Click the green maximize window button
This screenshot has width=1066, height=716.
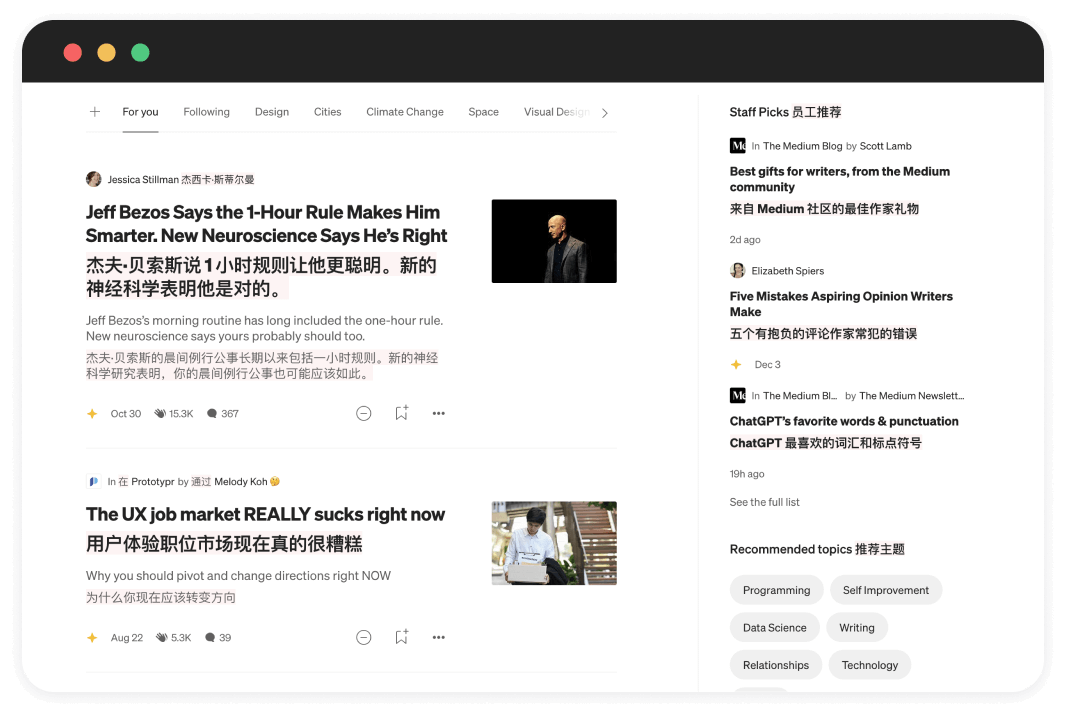click(140, 52)
